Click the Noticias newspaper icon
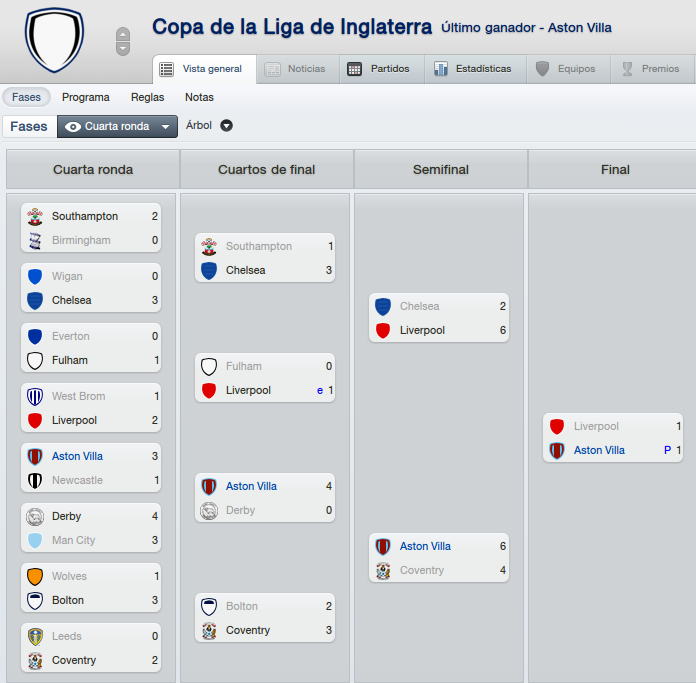Screen dimensions: 696x683 coord(273,69)
